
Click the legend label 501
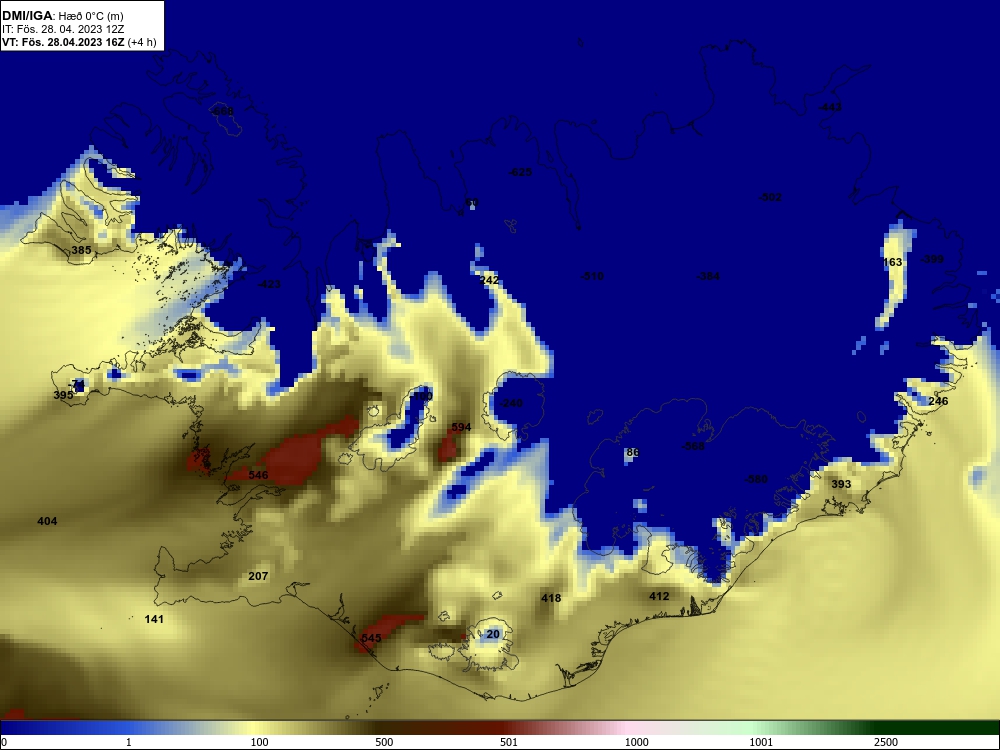[x=509, y=742]
